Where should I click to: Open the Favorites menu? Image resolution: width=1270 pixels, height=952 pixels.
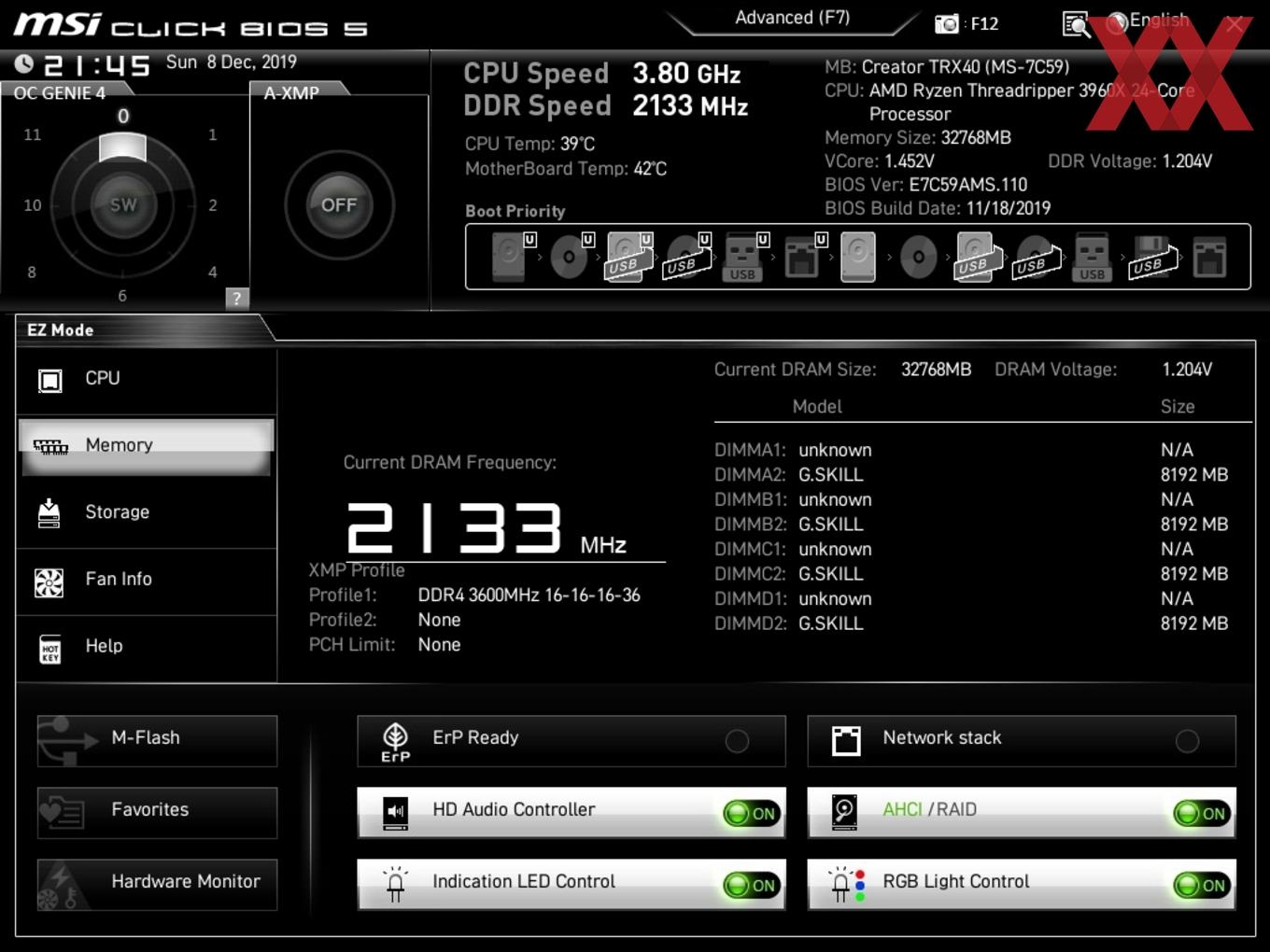(157, 813)
